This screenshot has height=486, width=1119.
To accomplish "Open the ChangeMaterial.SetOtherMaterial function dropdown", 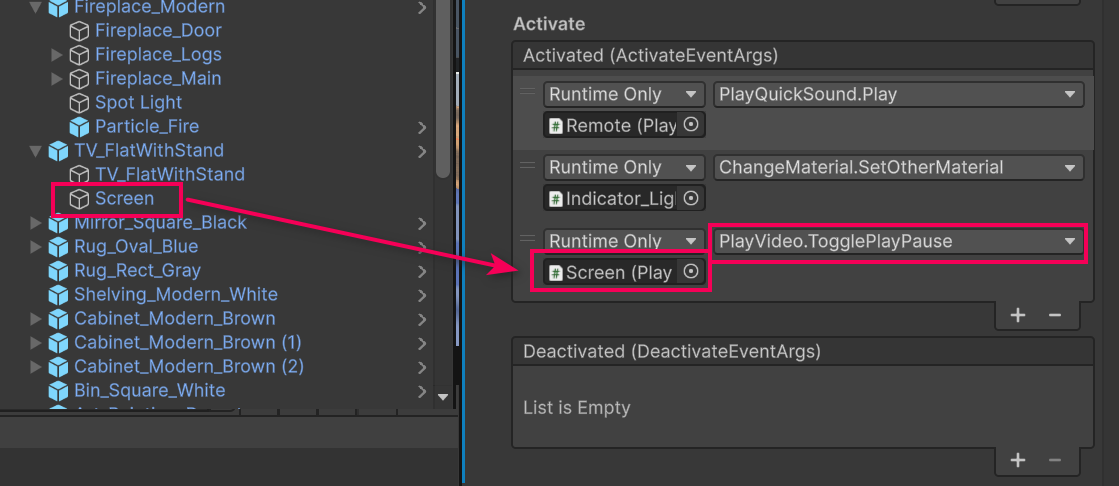I will (897, 168).
